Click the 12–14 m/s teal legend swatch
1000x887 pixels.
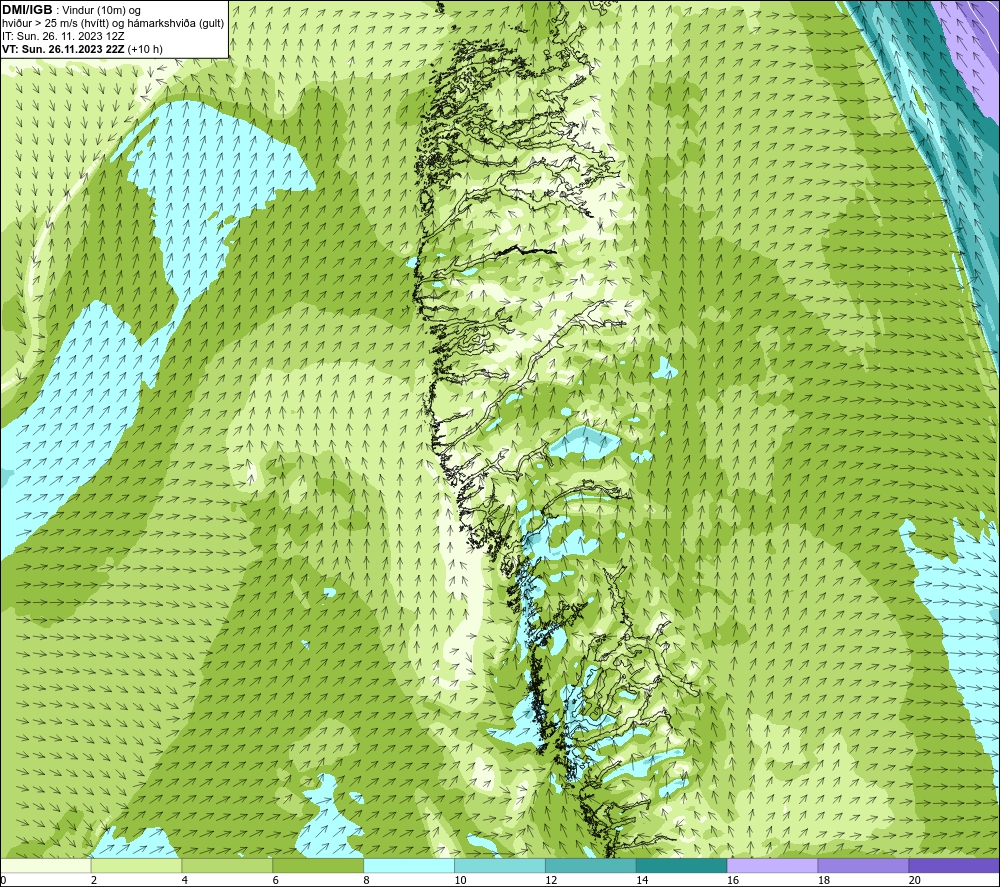point(591,866)
